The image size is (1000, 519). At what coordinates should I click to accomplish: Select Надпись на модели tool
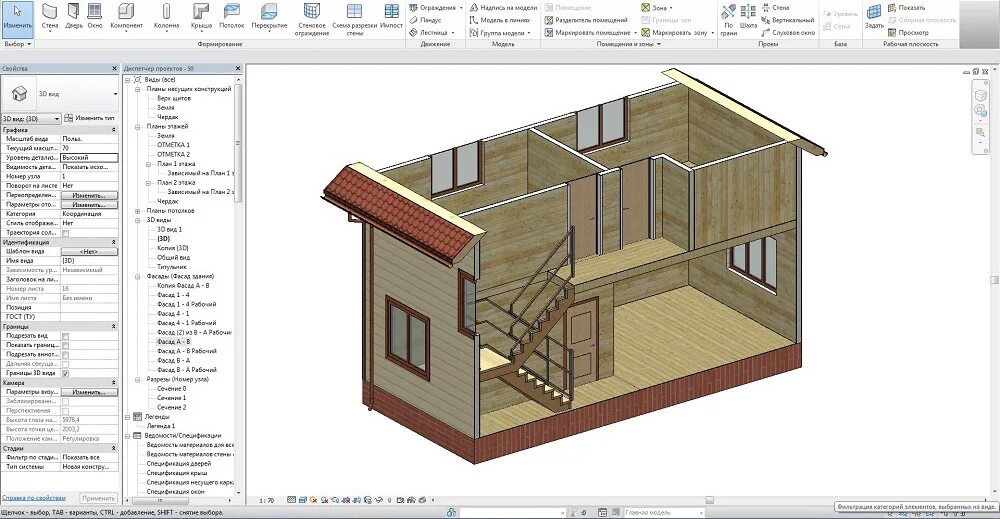coord(503,8)
